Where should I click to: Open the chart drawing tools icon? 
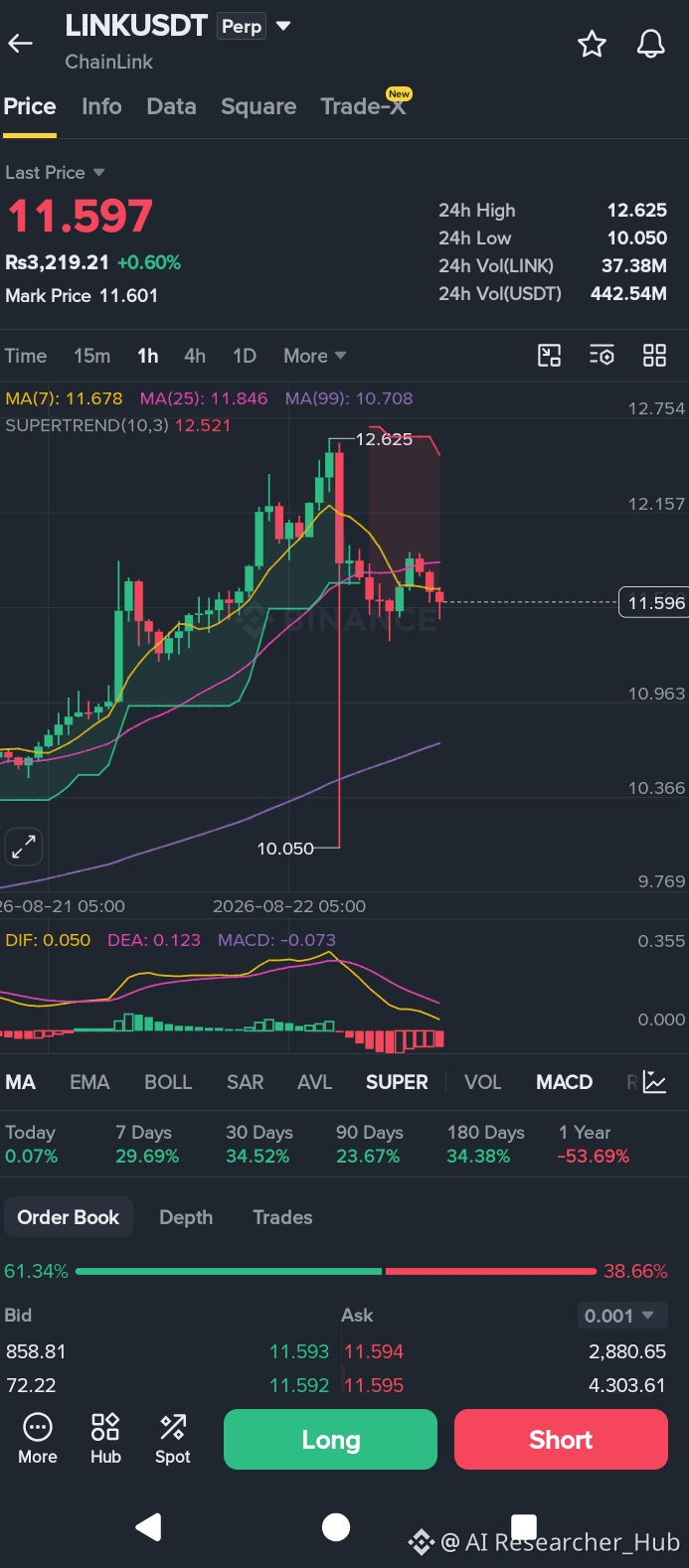point(549,356)
